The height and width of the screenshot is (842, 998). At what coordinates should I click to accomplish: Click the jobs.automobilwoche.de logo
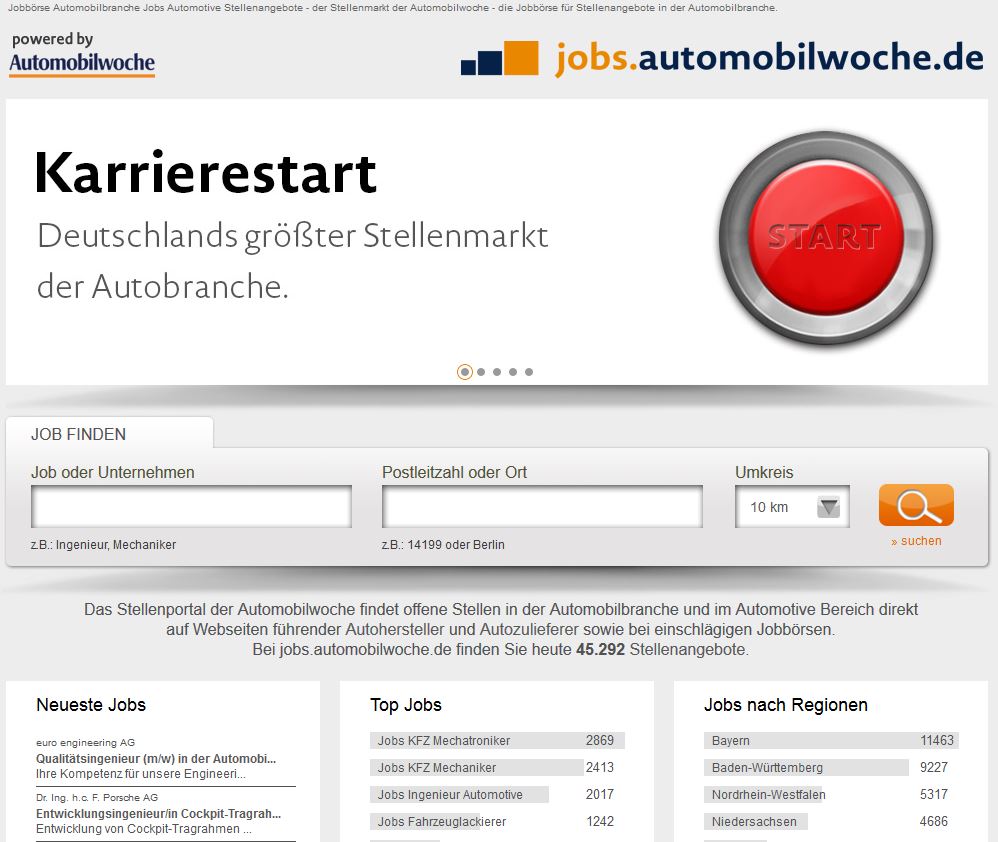tap(722, 58)
